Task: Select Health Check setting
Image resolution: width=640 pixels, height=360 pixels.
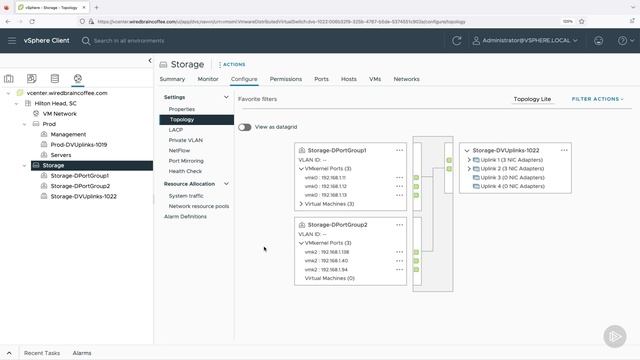Action: tap(185, 171)
